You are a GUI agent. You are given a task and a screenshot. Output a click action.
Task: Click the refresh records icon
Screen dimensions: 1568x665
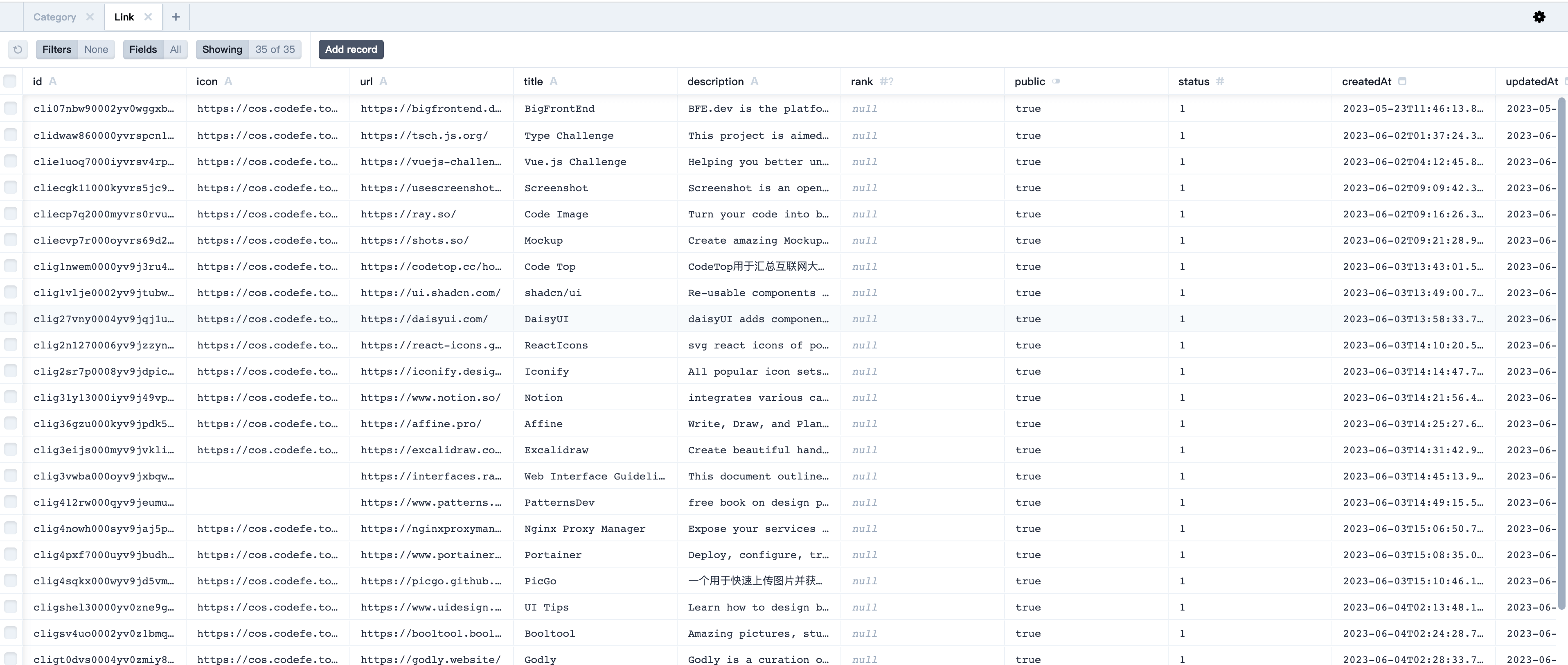coord(18,49)
